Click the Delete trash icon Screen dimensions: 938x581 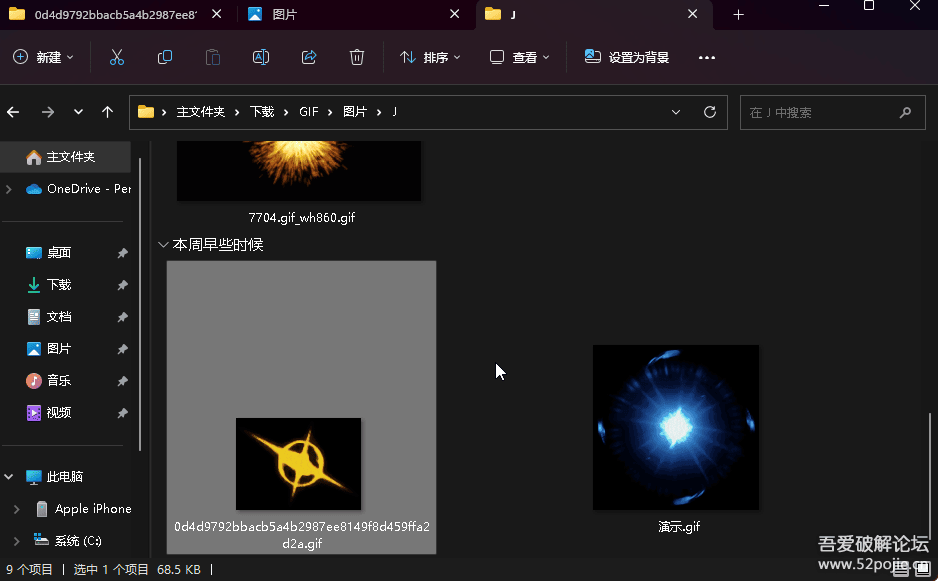(x=357, y=57)
